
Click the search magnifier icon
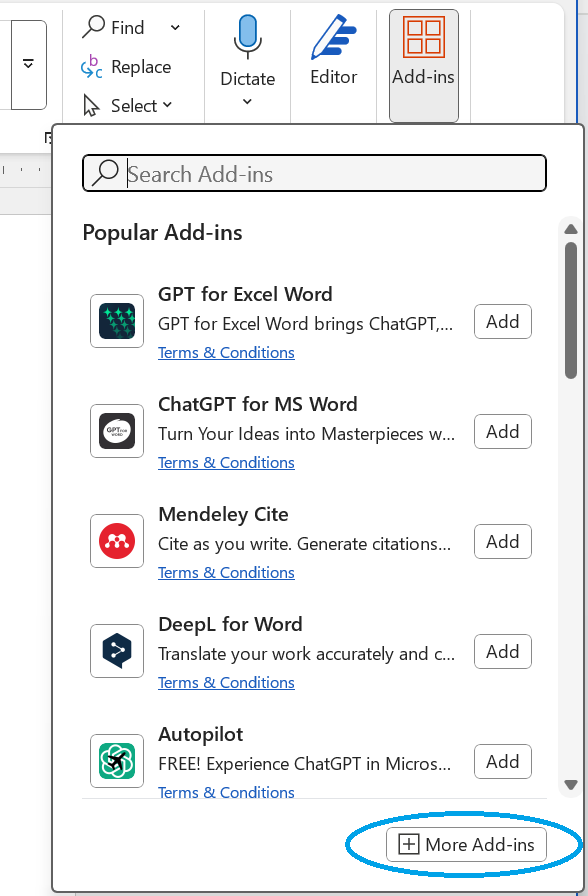coord(104,172)
